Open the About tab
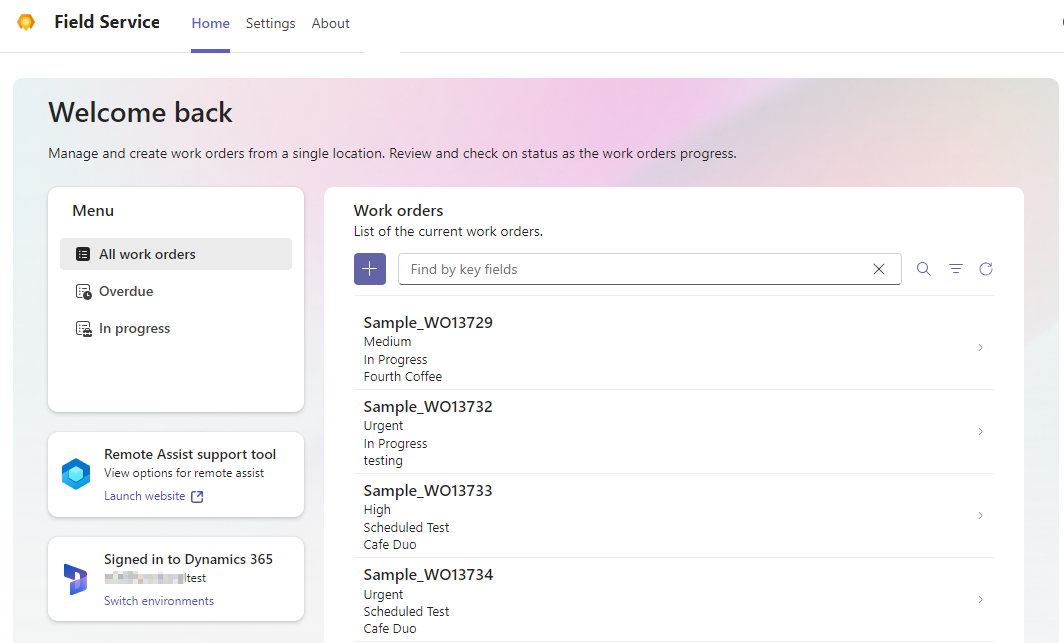This screenshot has height=643, width=1064. 330,23
